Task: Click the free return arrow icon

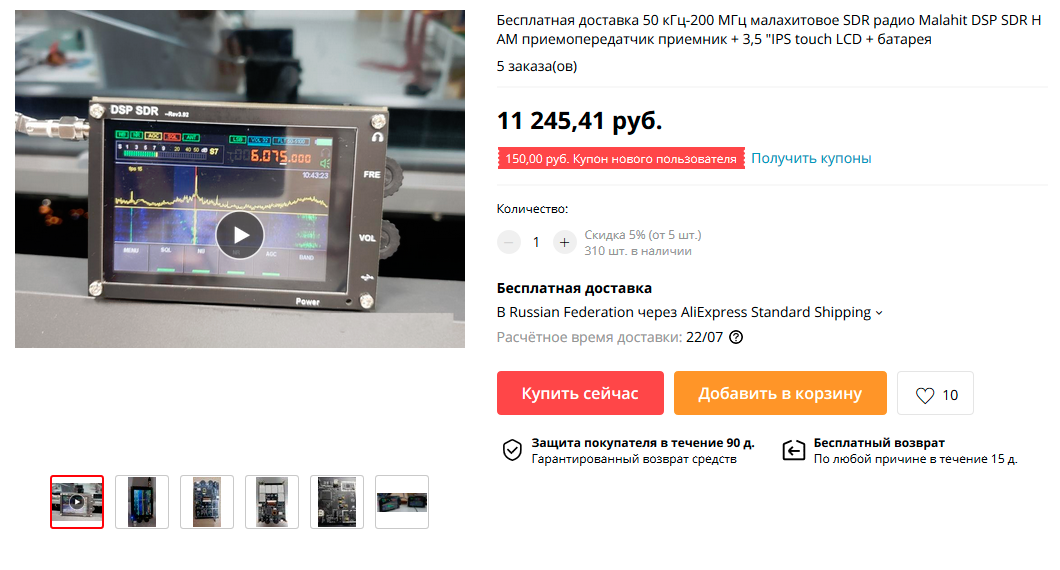Action: [794, 450]
